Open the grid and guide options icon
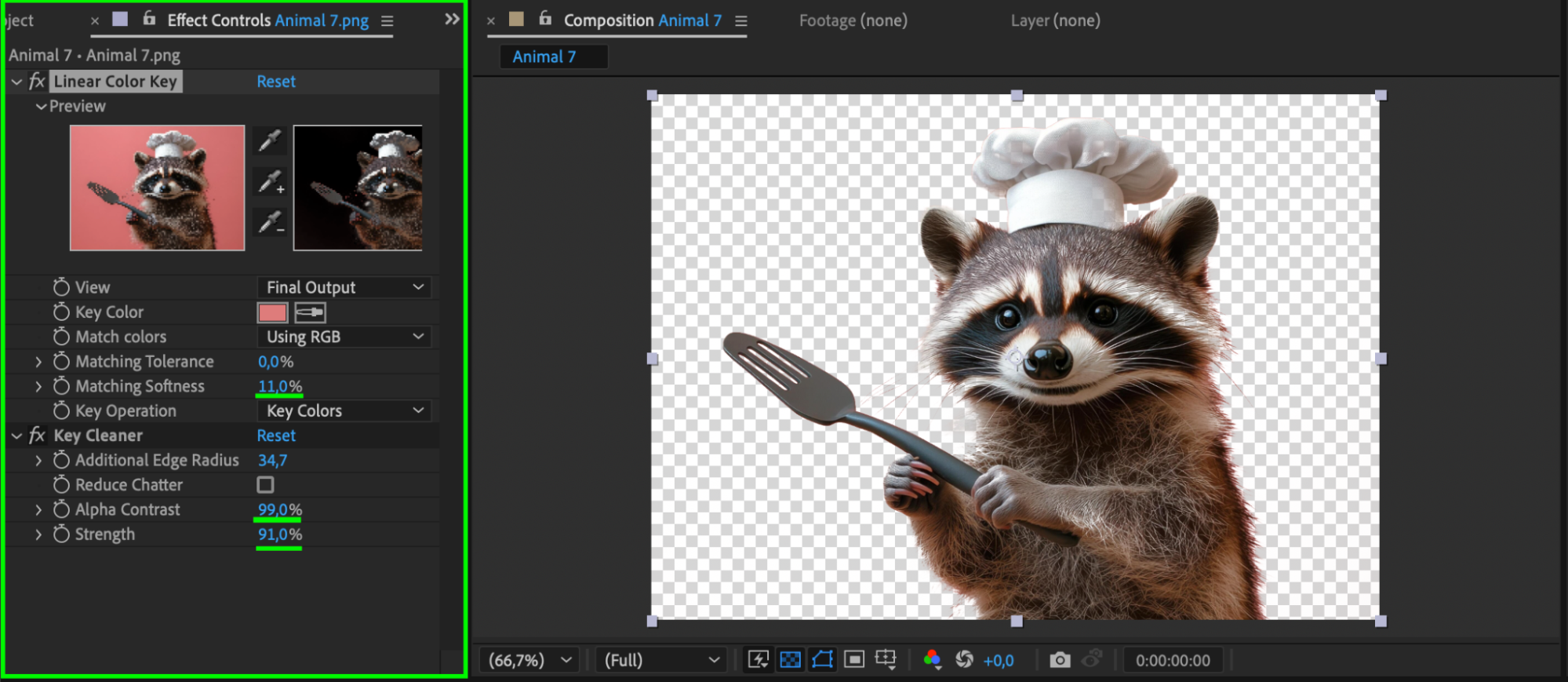Viewport: 1568px width, 682px height. coord(886,660)
